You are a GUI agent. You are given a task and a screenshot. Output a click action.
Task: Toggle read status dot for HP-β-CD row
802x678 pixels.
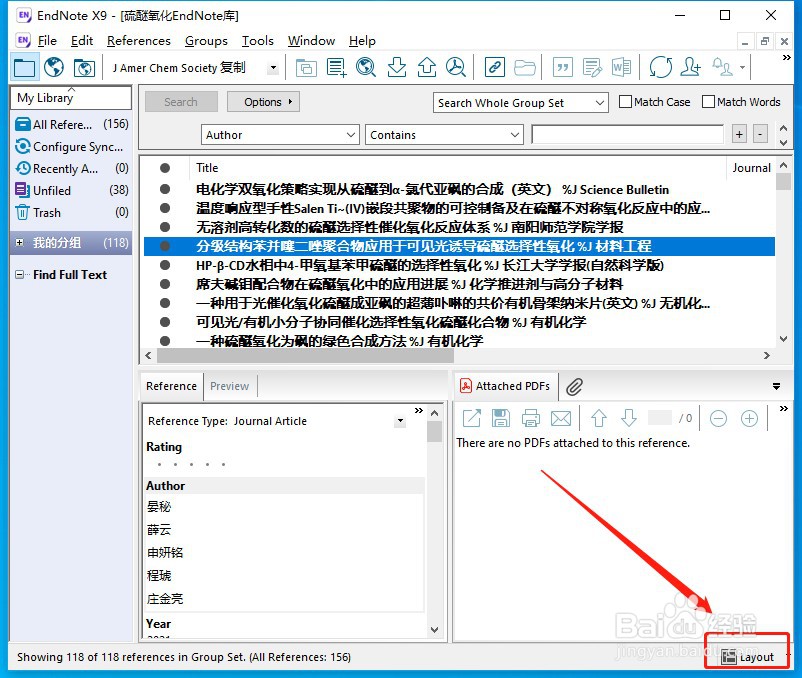(x=165, y=265)
